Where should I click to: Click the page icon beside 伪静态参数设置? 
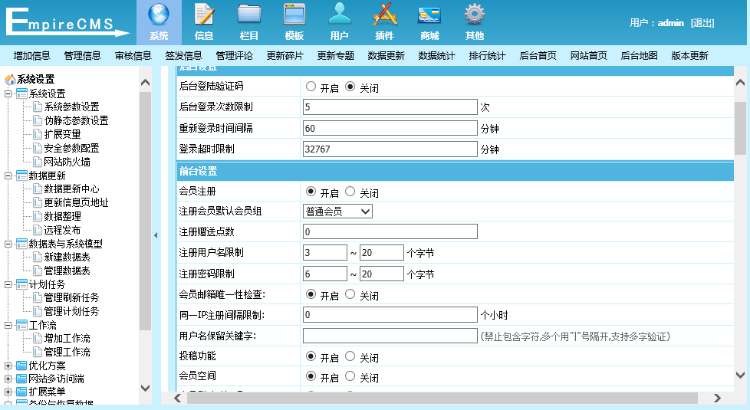(37, 121)
